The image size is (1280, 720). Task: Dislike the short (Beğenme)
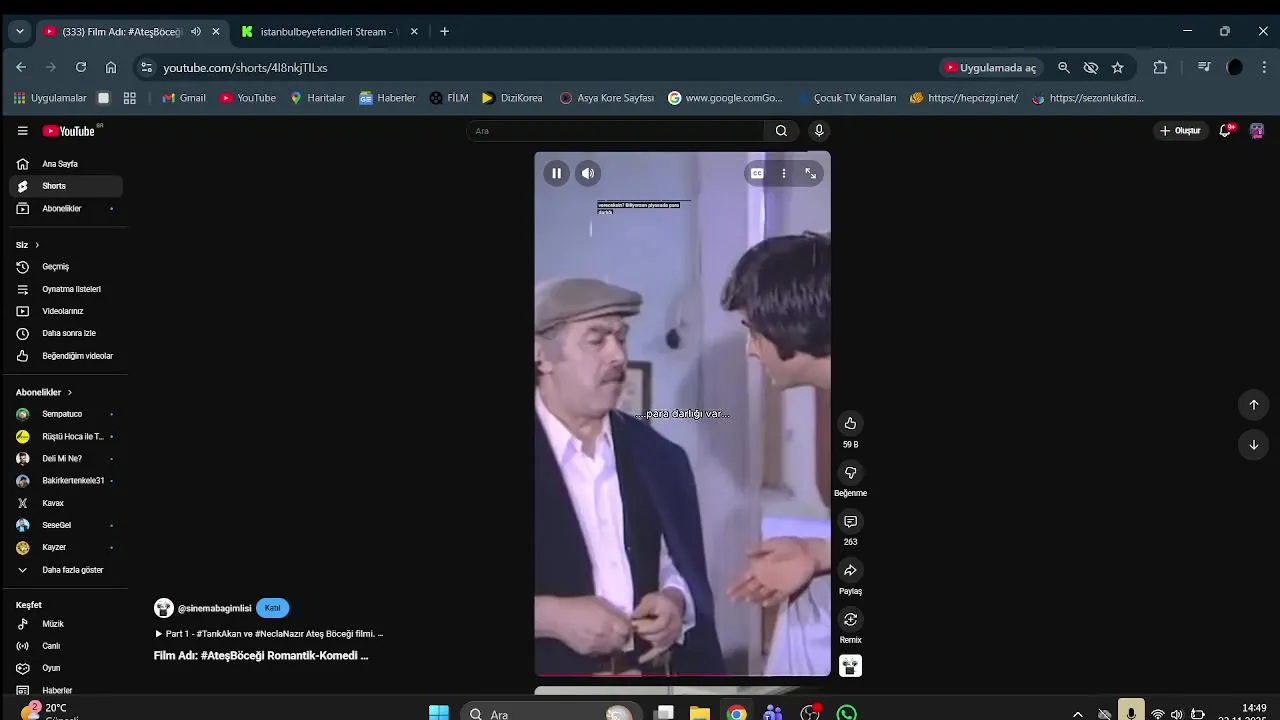coord(850,472)
